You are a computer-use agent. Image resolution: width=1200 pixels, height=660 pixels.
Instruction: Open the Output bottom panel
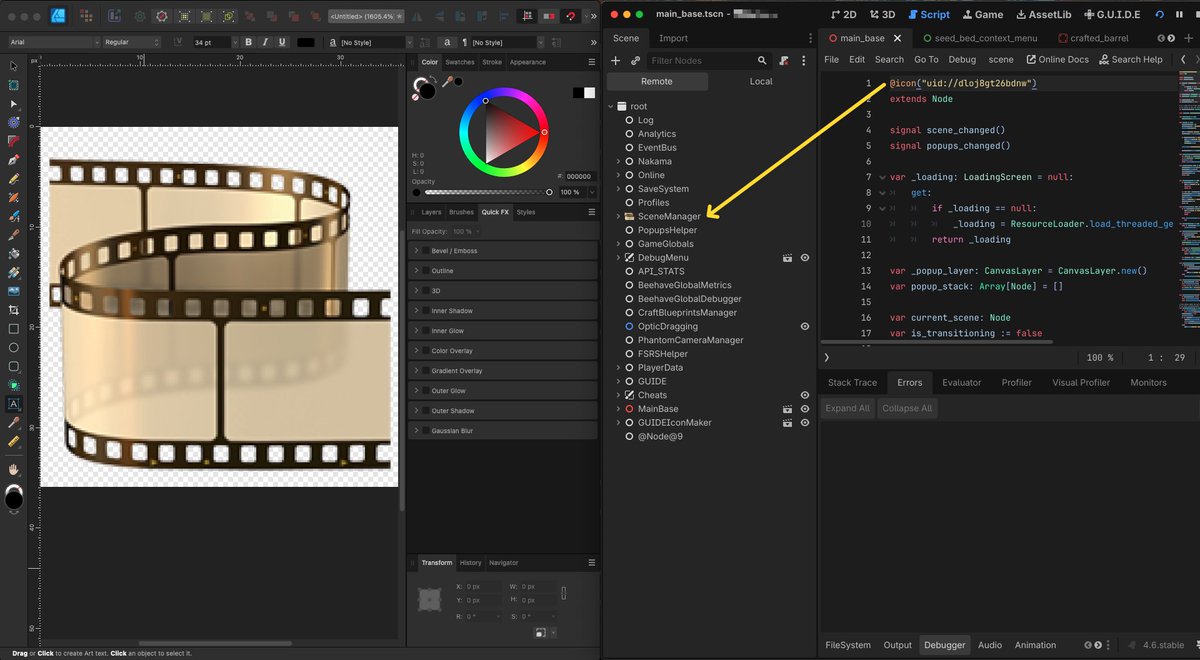pyautogui.click(x=897, y=645)
